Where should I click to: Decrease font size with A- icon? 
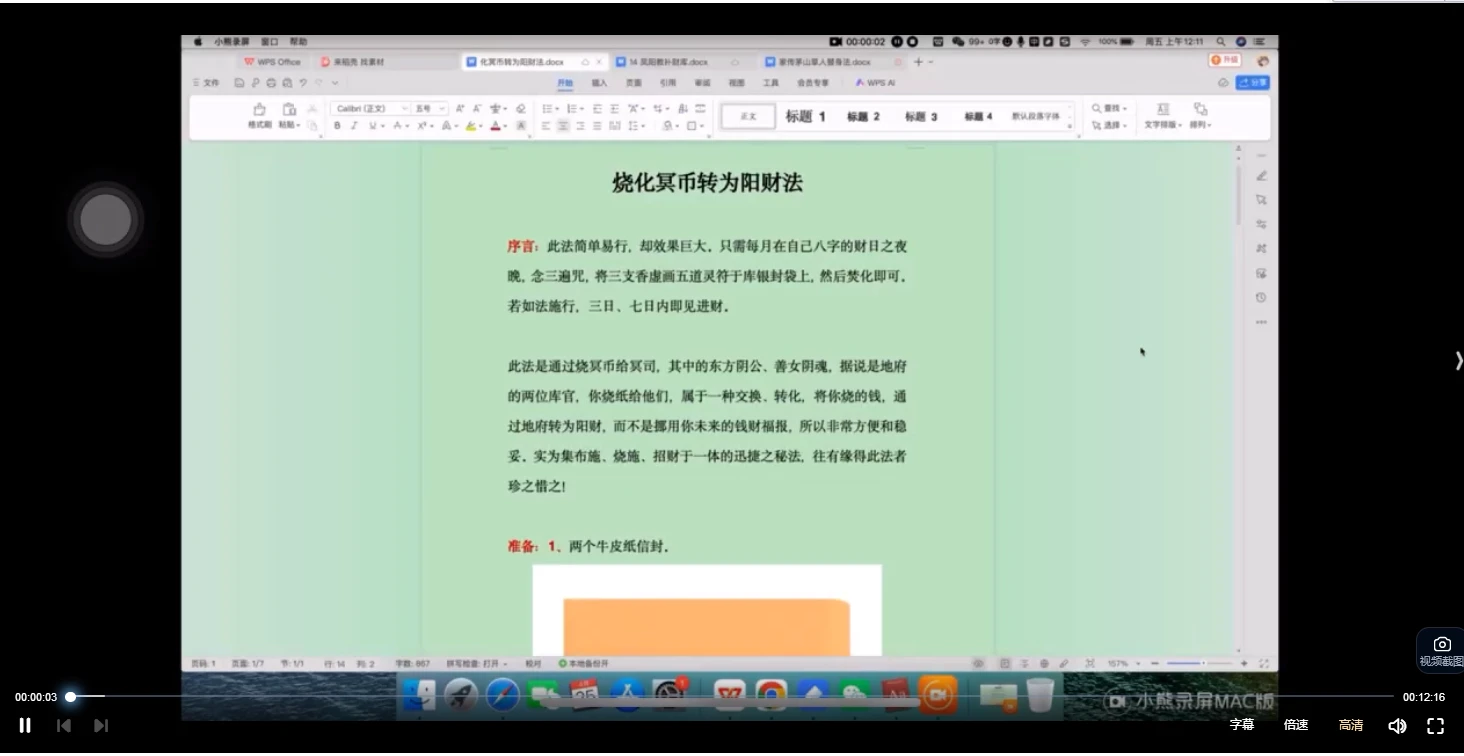pyautogui.click(x=477, y=108)
